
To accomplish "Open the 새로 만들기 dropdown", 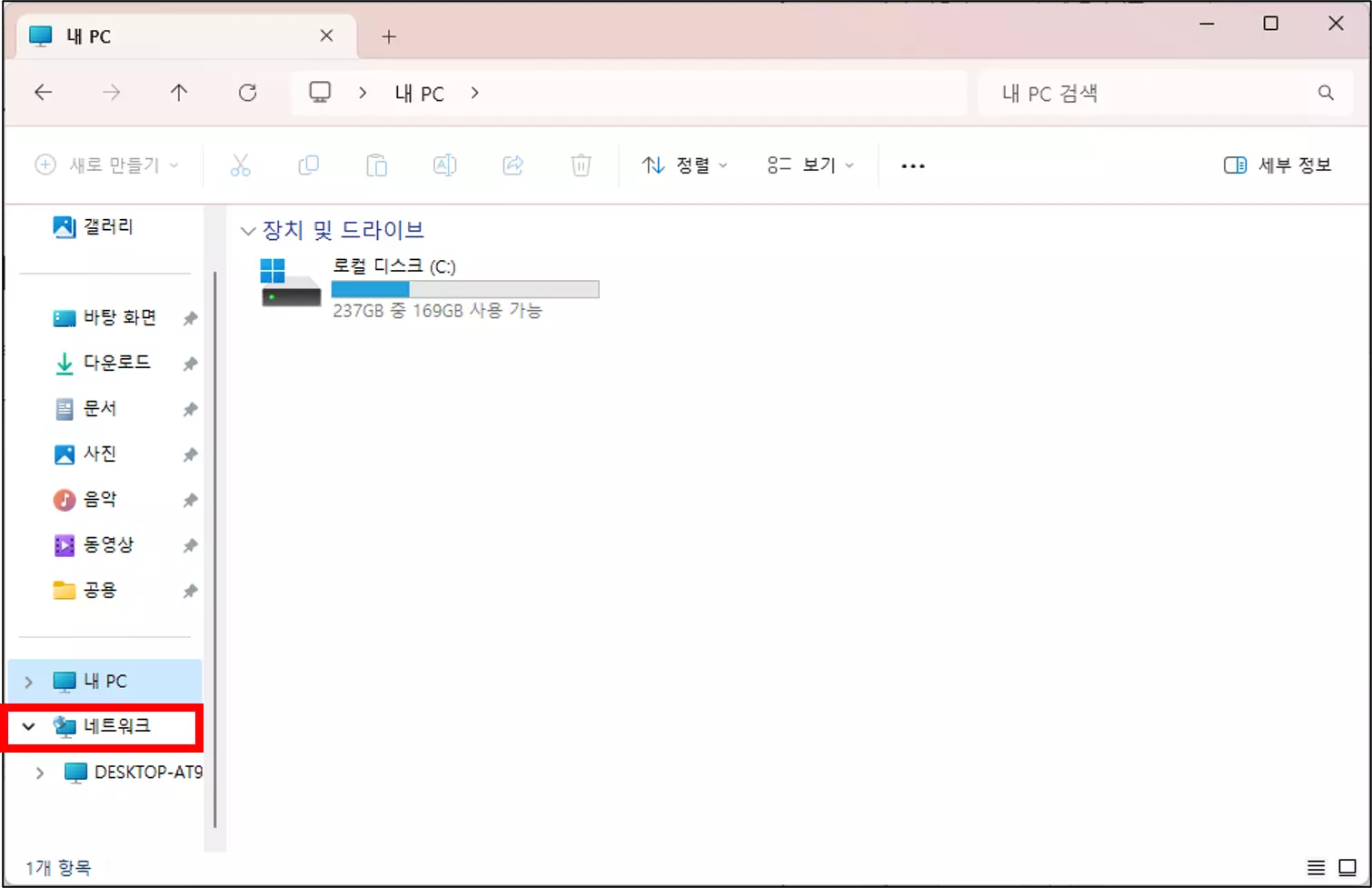I will coord(106,165).
